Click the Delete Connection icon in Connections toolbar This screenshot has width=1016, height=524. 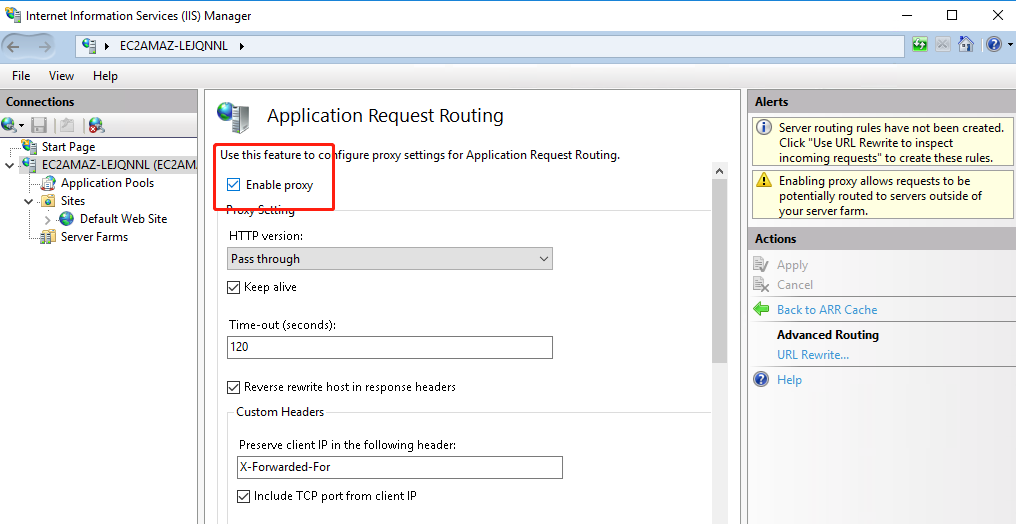click(95, 125)
